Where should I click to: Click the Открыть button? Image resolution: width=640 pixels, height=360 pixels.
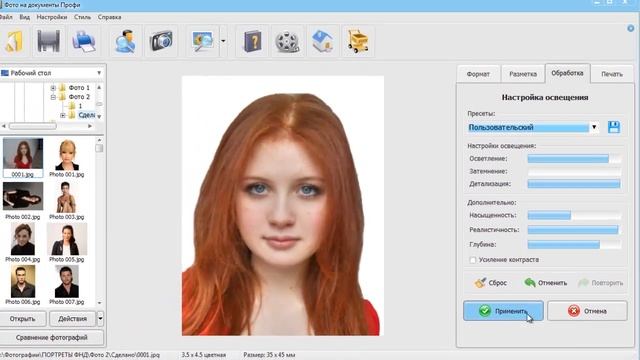(23, 319)
